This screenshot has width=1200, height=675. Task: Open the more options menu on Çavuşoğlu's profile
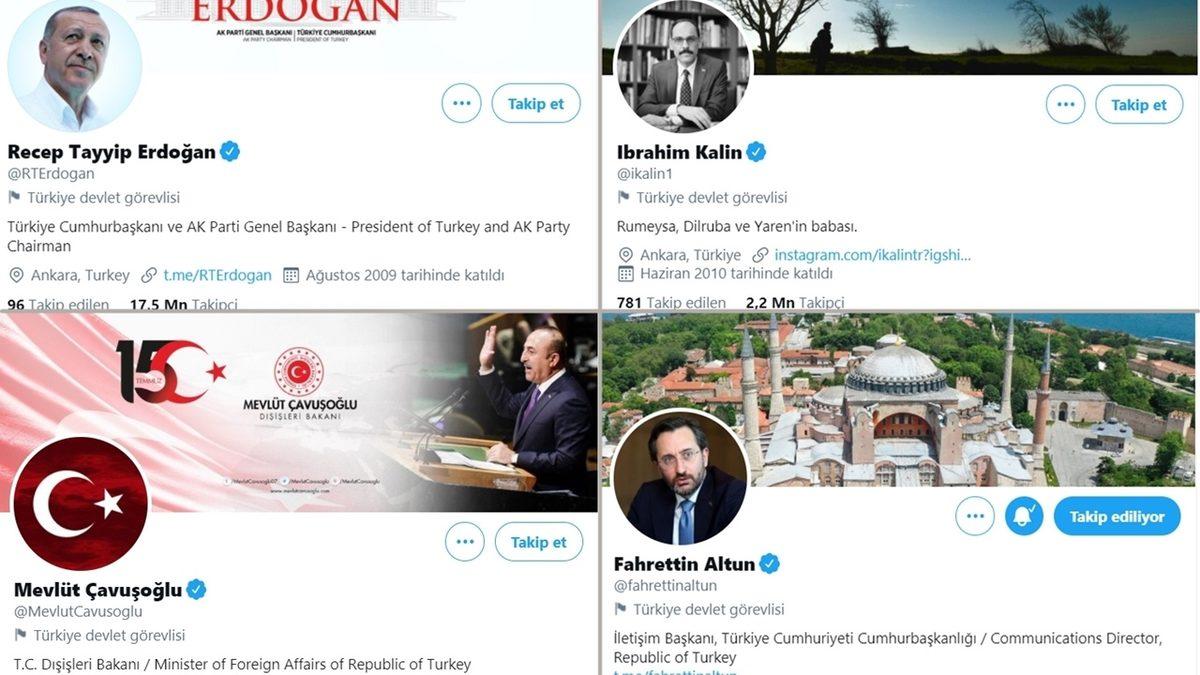(x=464, y=541)
